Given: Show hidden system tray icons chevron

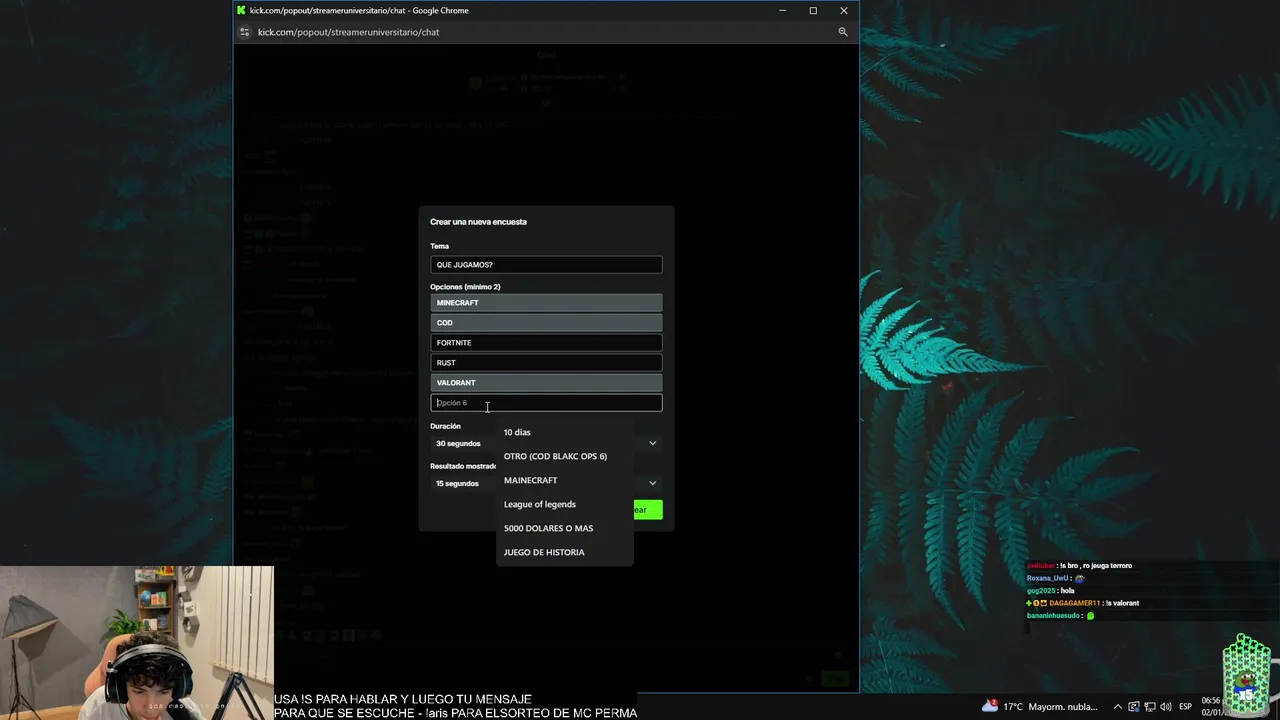Looking at the screenshot, I should click(1118, 706).
